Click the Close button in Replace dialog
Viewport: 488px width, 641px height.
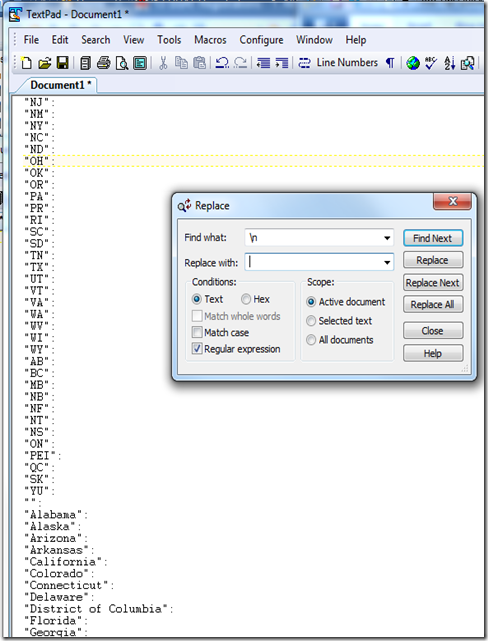pyautogui.click(x=433, y=331)
